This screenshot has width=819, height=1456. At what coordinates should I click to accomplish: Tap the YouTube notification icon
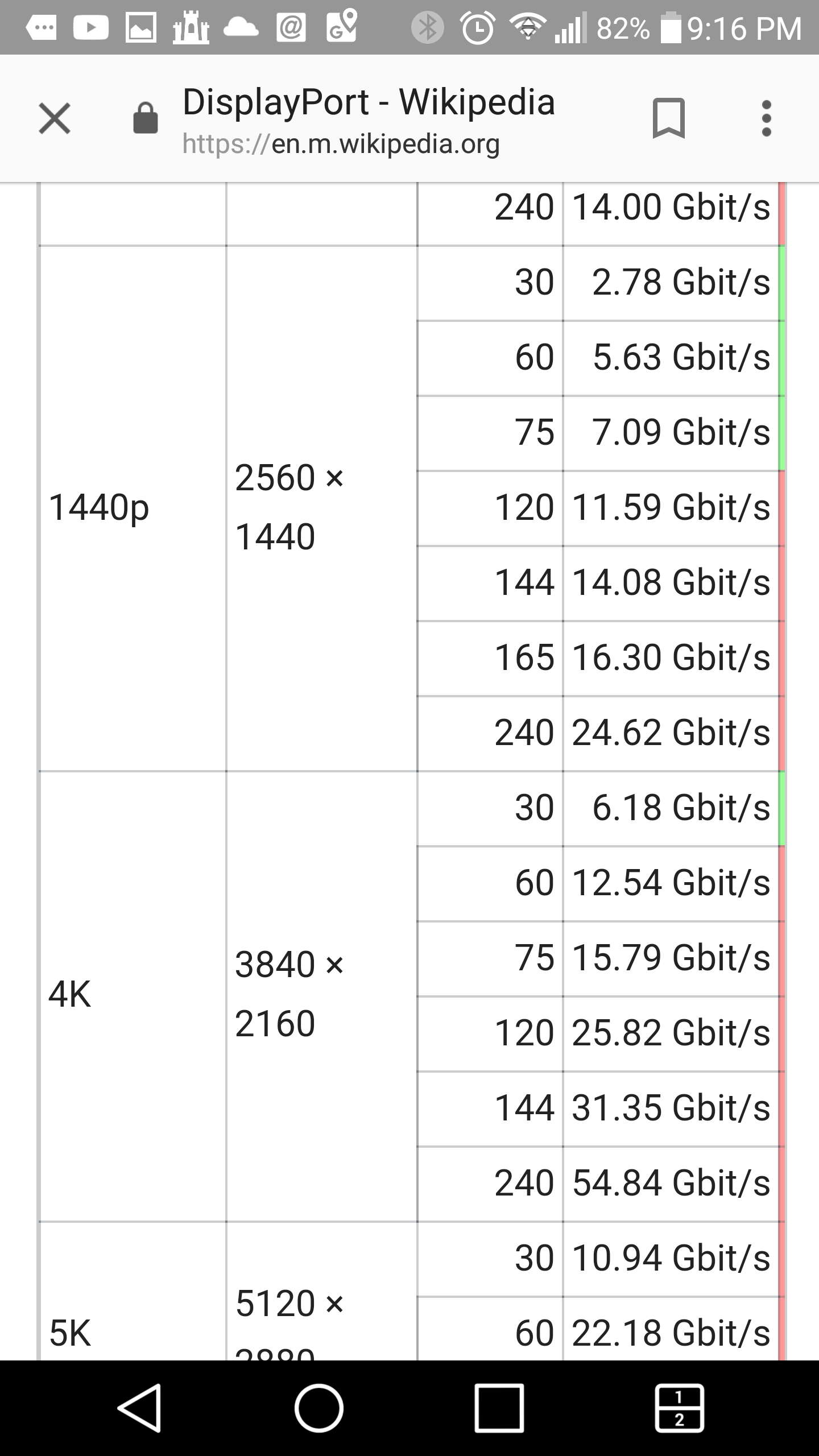(x=91, y=27)
